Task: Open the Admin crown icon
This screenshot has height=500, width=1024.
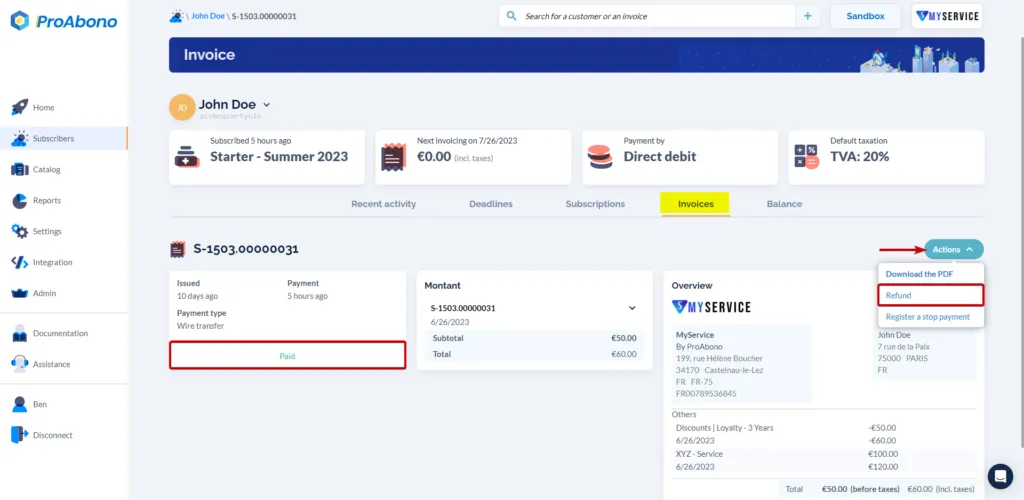Action: (20, 294)
